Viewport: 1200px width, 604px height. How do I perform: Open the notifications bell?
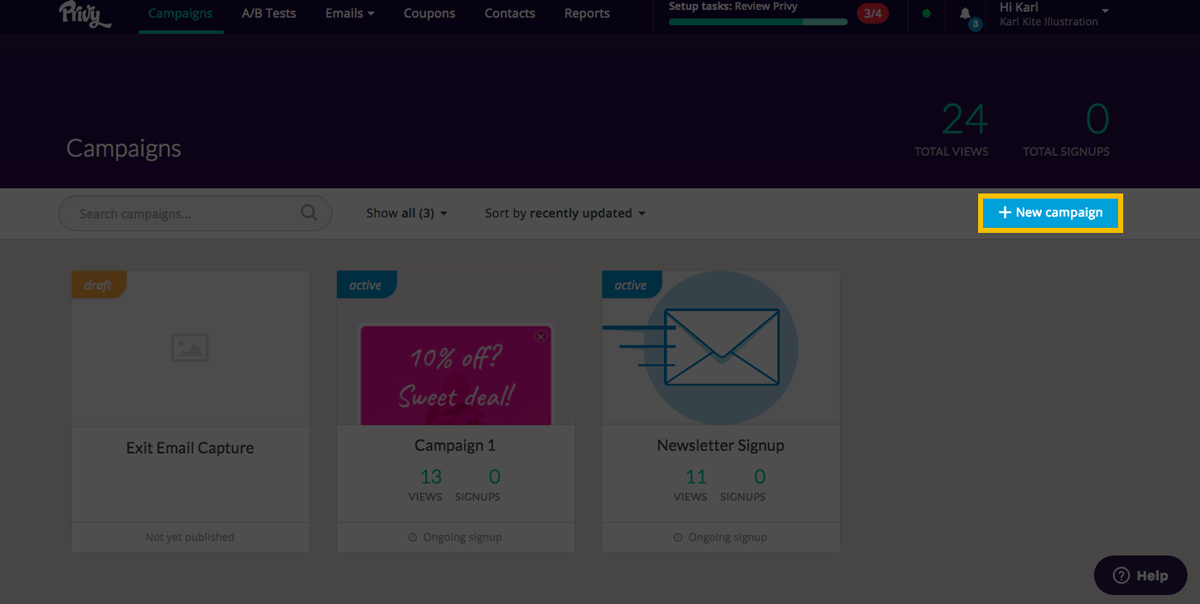point(965,14)
